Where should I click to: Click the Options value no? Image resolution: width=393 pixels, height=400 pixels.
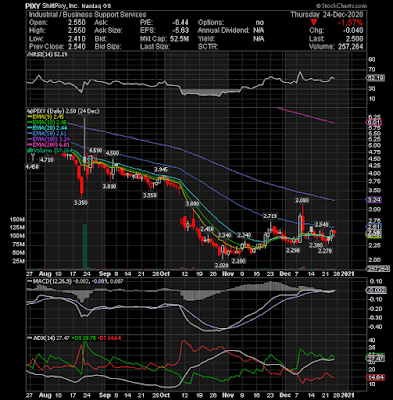(260, 23)
